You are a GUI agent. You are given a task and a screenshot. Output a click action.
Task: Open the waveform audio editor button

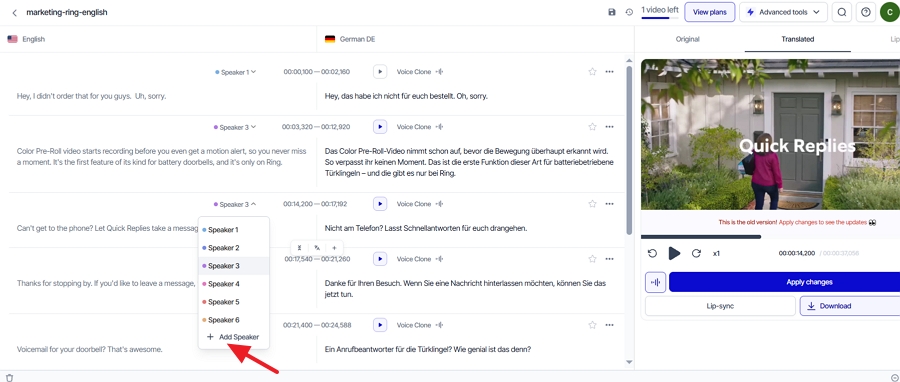click(x=655, y=282)
